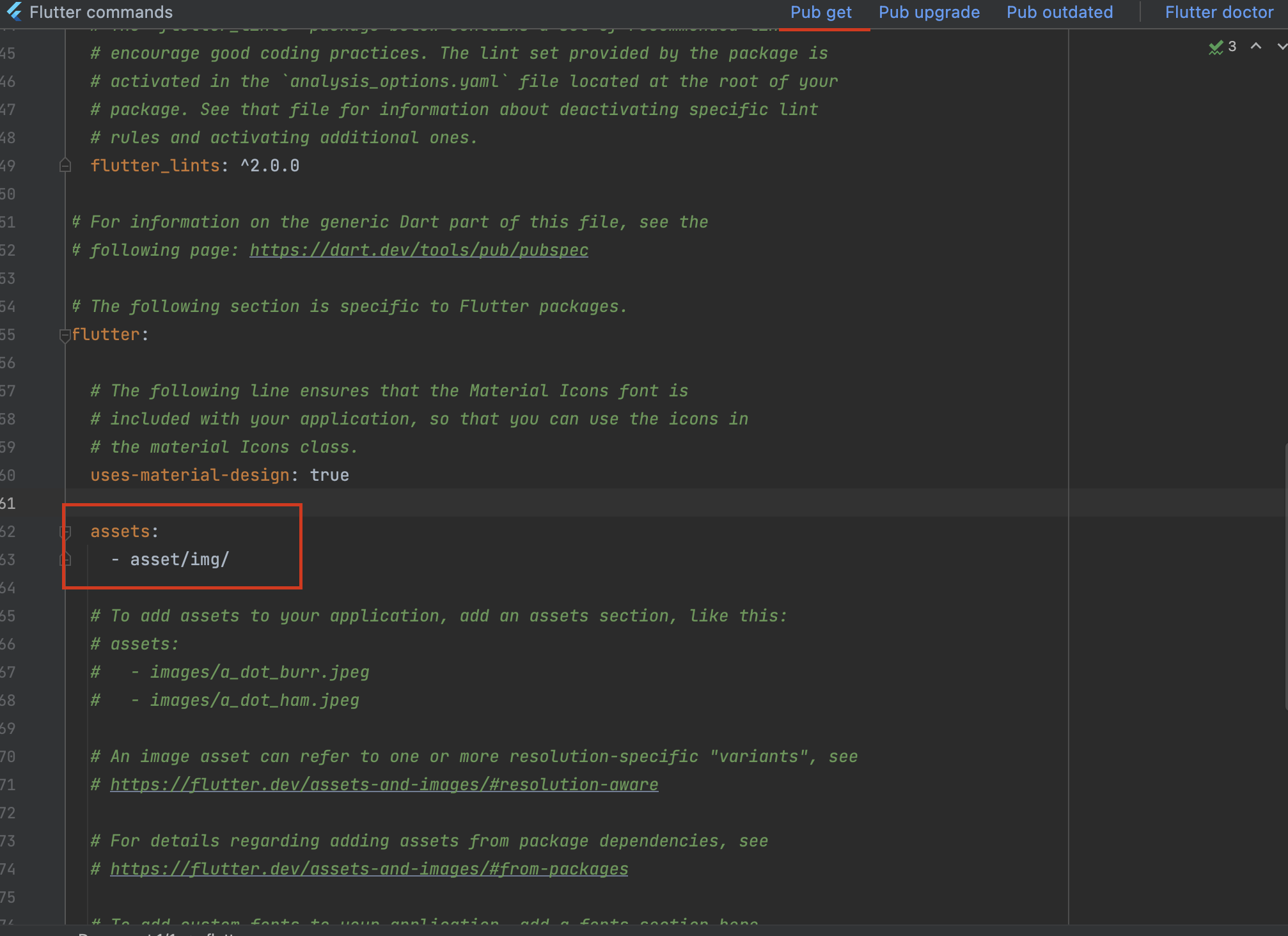
Task: Open the from-packages assets link
Action: pyautogui.click(x=369, y=869)
